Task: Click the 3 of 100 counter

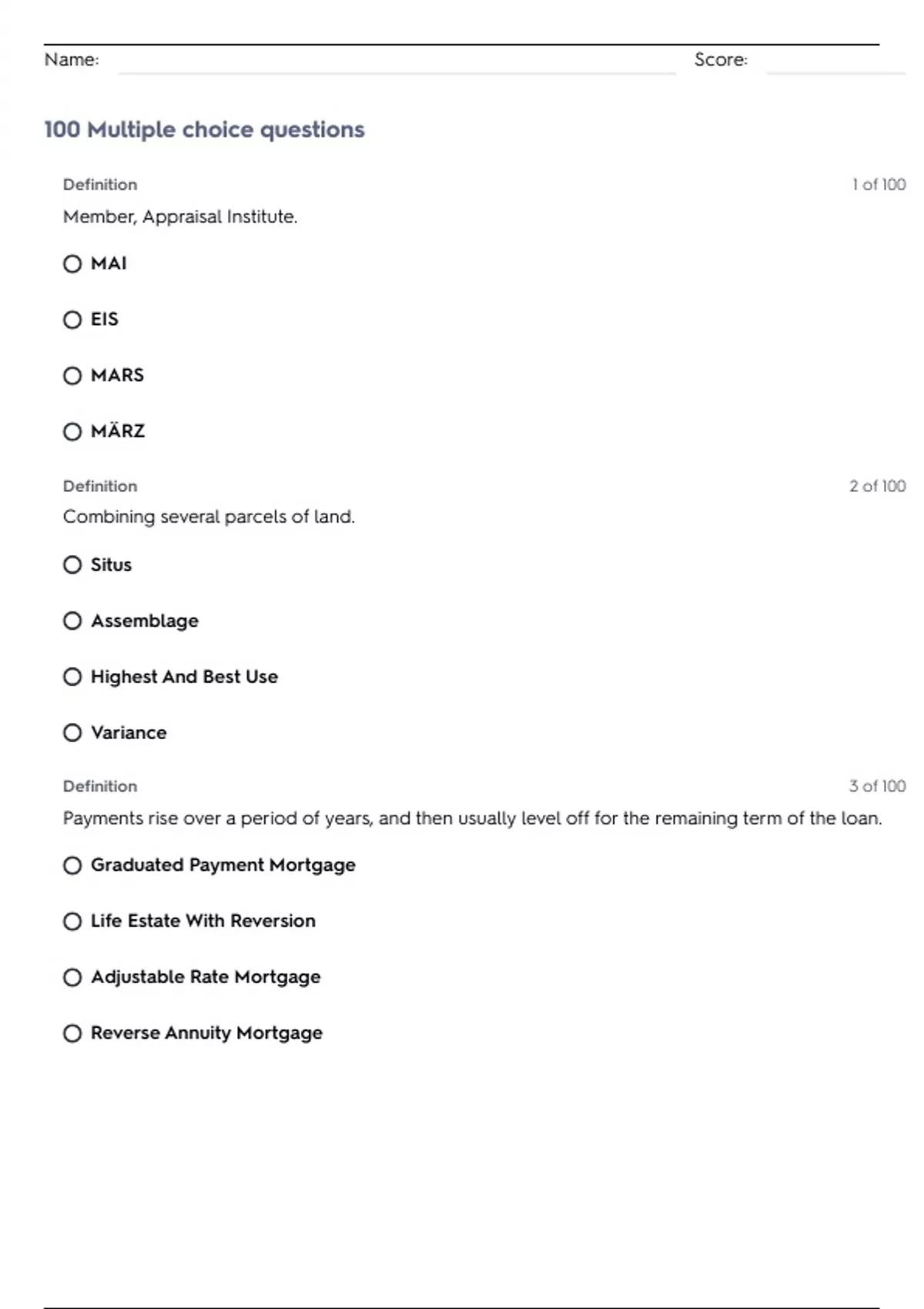Action: [x=877, y=786]
